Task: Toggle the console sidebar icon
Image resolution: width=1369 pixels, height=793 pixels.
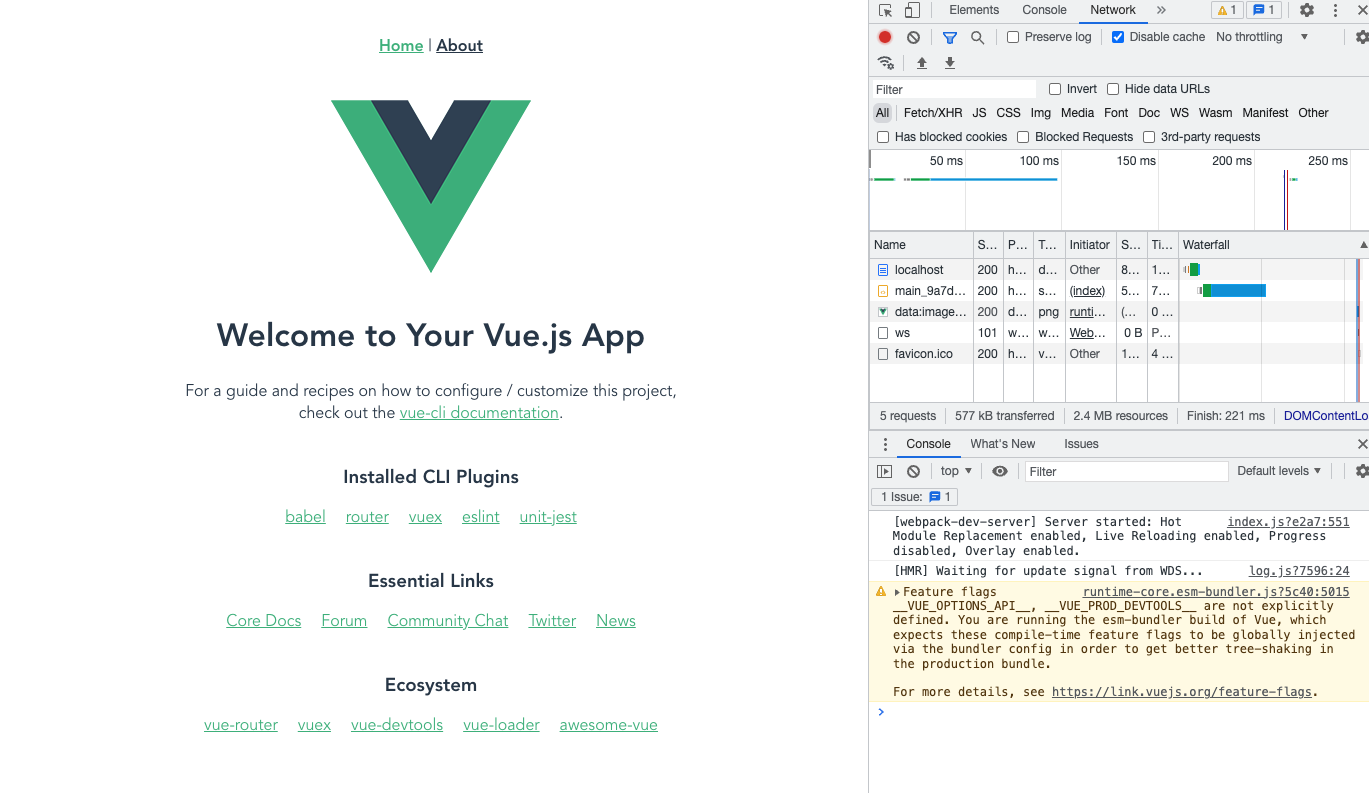Action: pos(885,471)
